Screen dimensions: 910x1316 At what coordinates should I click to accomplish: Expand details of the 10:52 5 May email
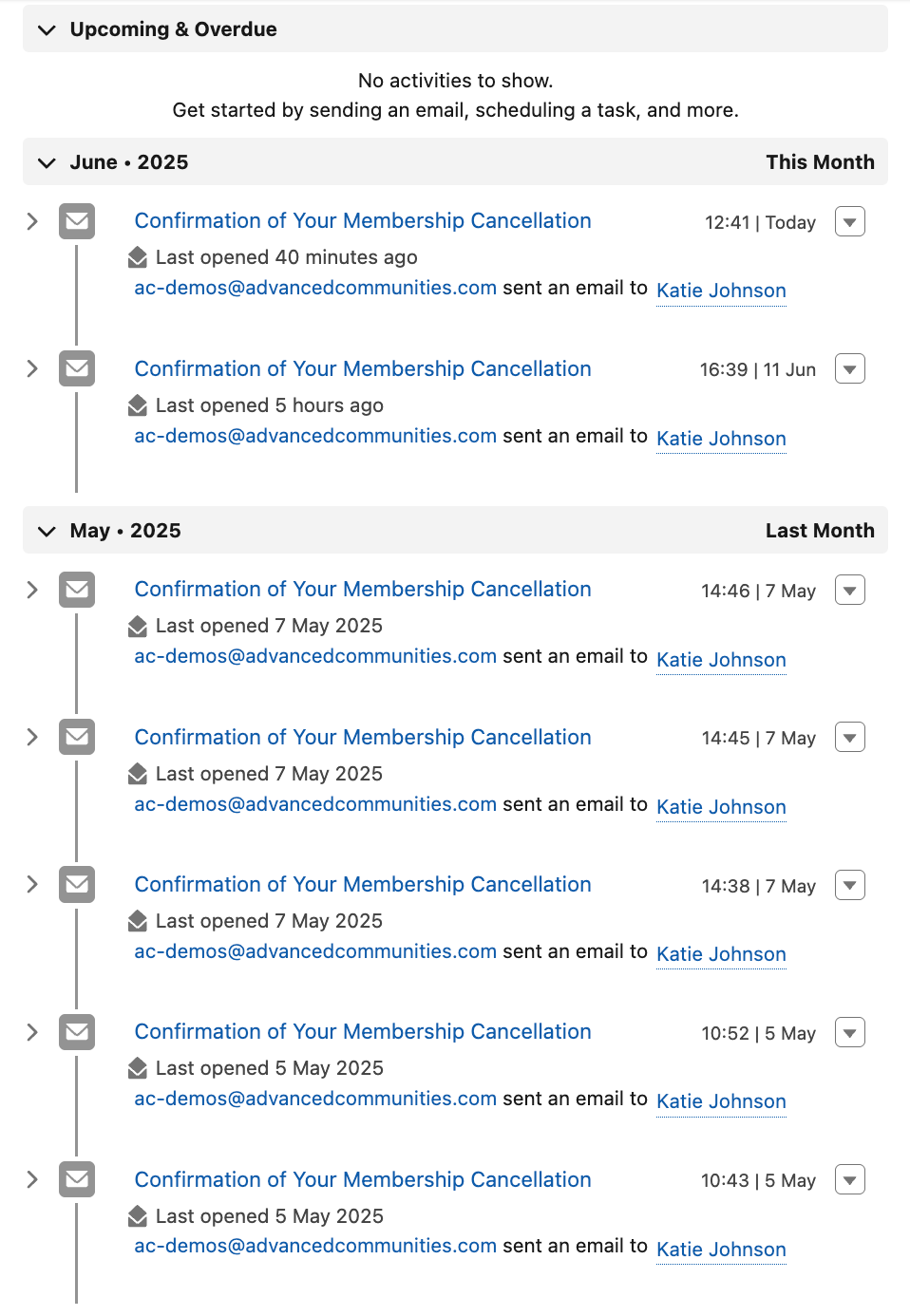pos(32,1032)
